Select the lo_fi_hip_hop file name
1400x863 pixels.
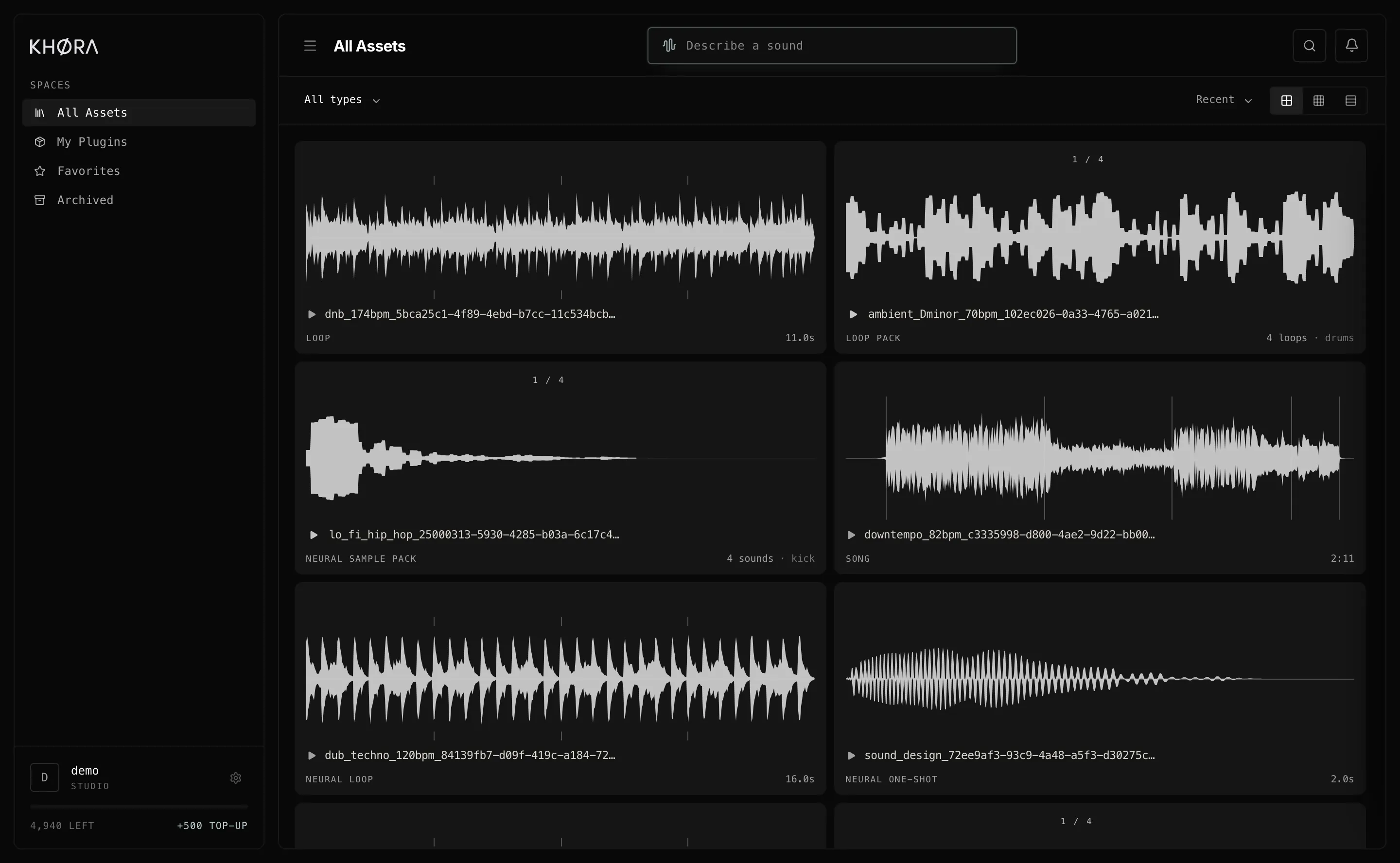pos(474,535)
